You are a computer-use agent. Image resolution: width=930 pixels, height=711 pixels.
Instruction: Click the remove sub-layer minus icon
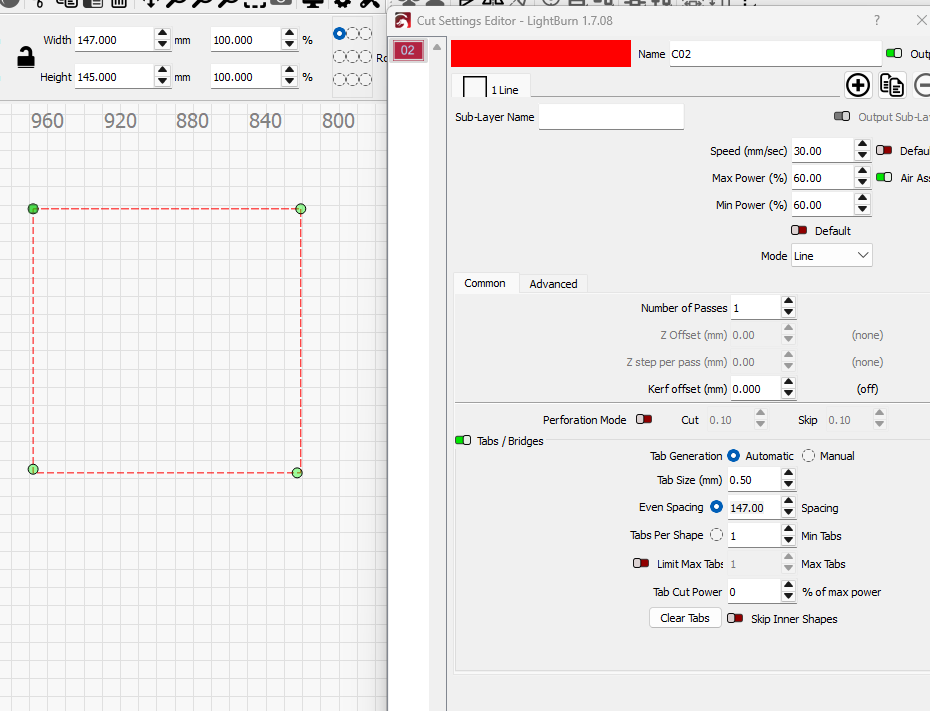click(x=924, y=85)
